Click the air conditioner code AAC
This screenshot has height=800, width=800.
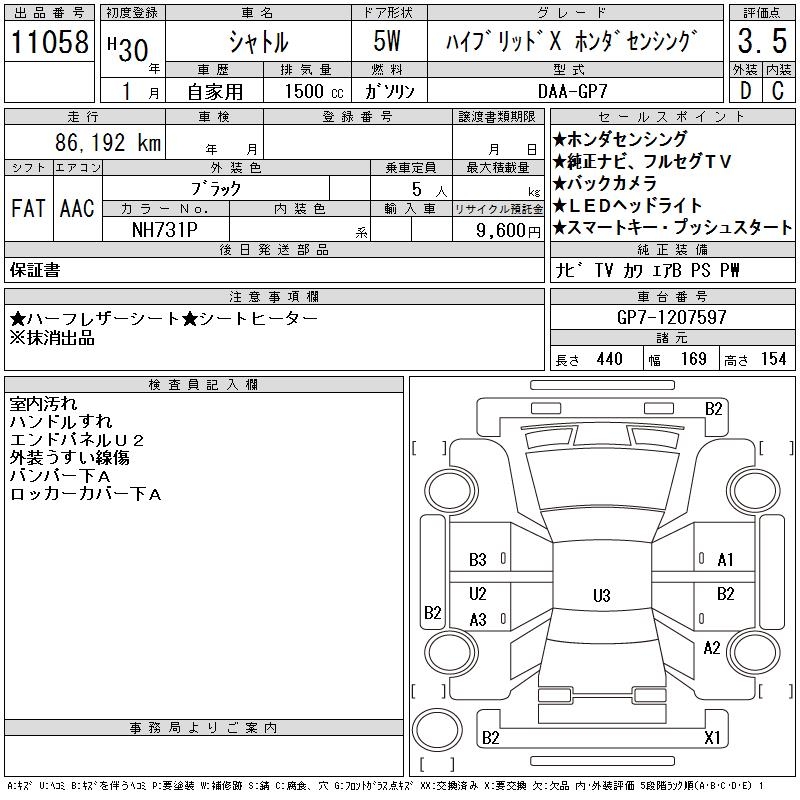(78, 208)
